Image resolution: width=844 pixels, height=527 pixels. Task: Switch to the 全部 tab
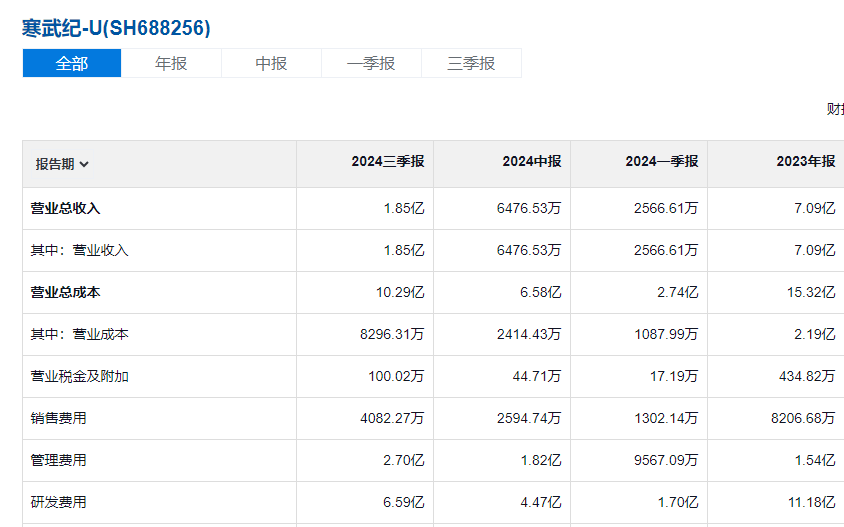click(x=72, y=63)
